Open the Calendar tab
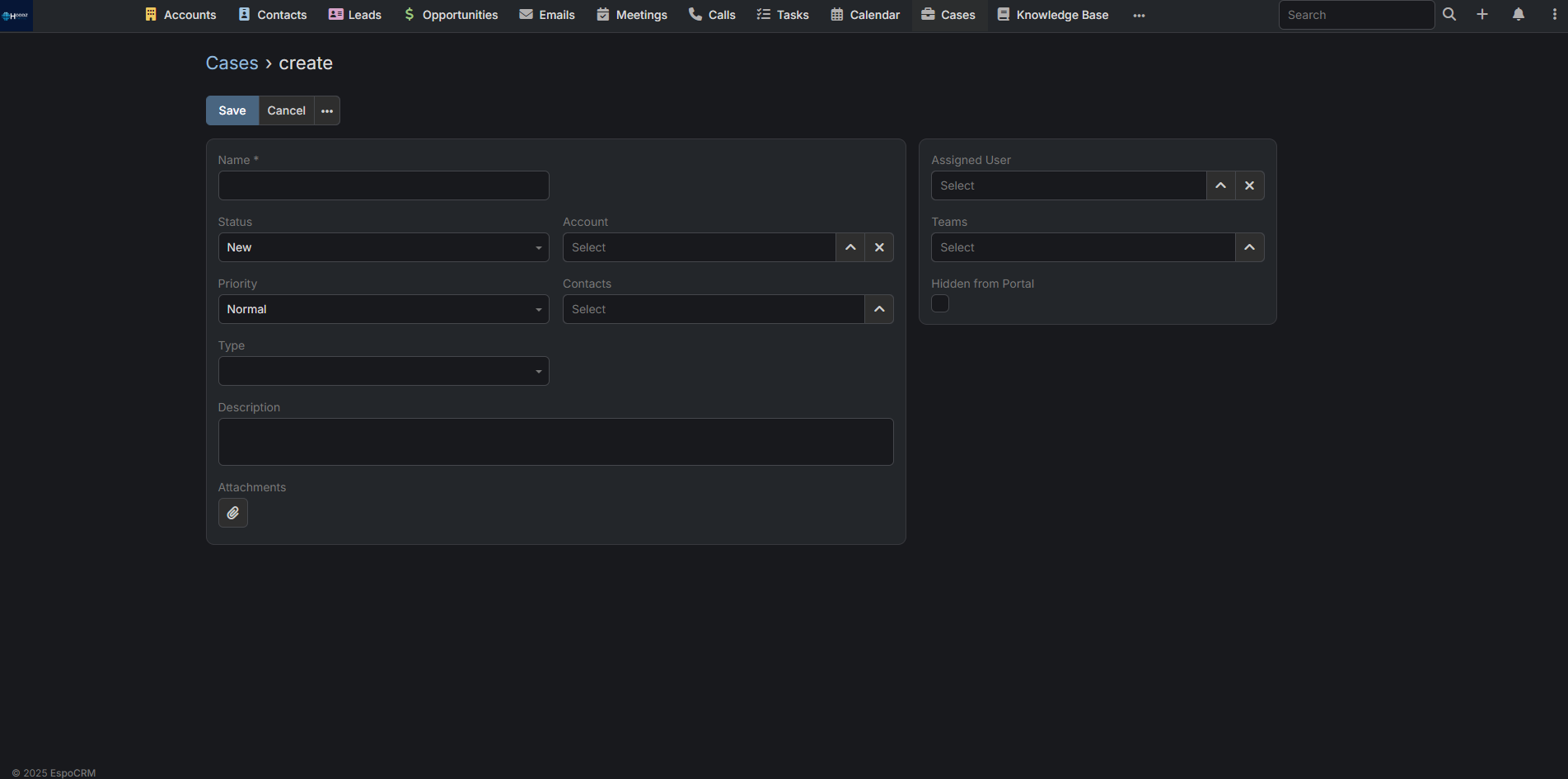 865,15
